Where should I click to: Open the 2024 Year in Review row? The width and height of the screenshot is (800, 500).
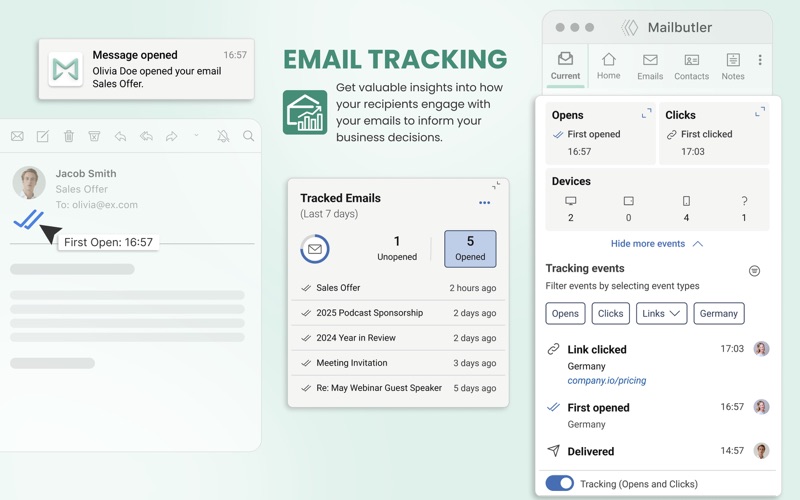click(398, 338)
